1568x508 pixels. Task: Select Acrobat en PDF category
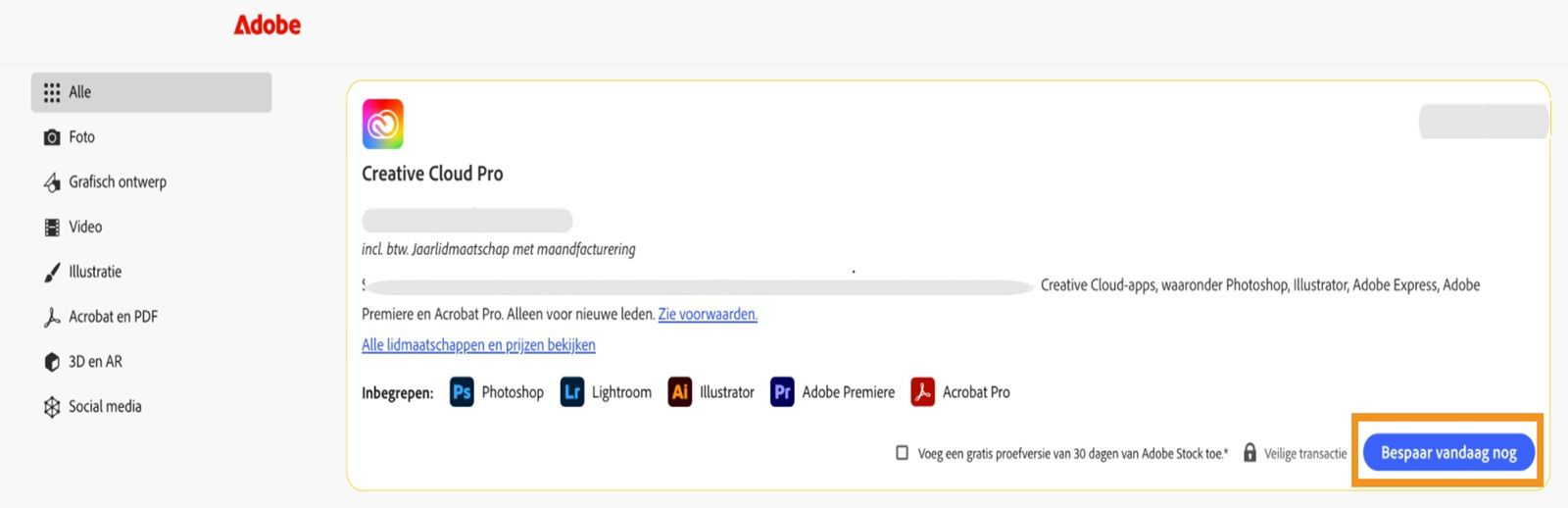point(100,317)
